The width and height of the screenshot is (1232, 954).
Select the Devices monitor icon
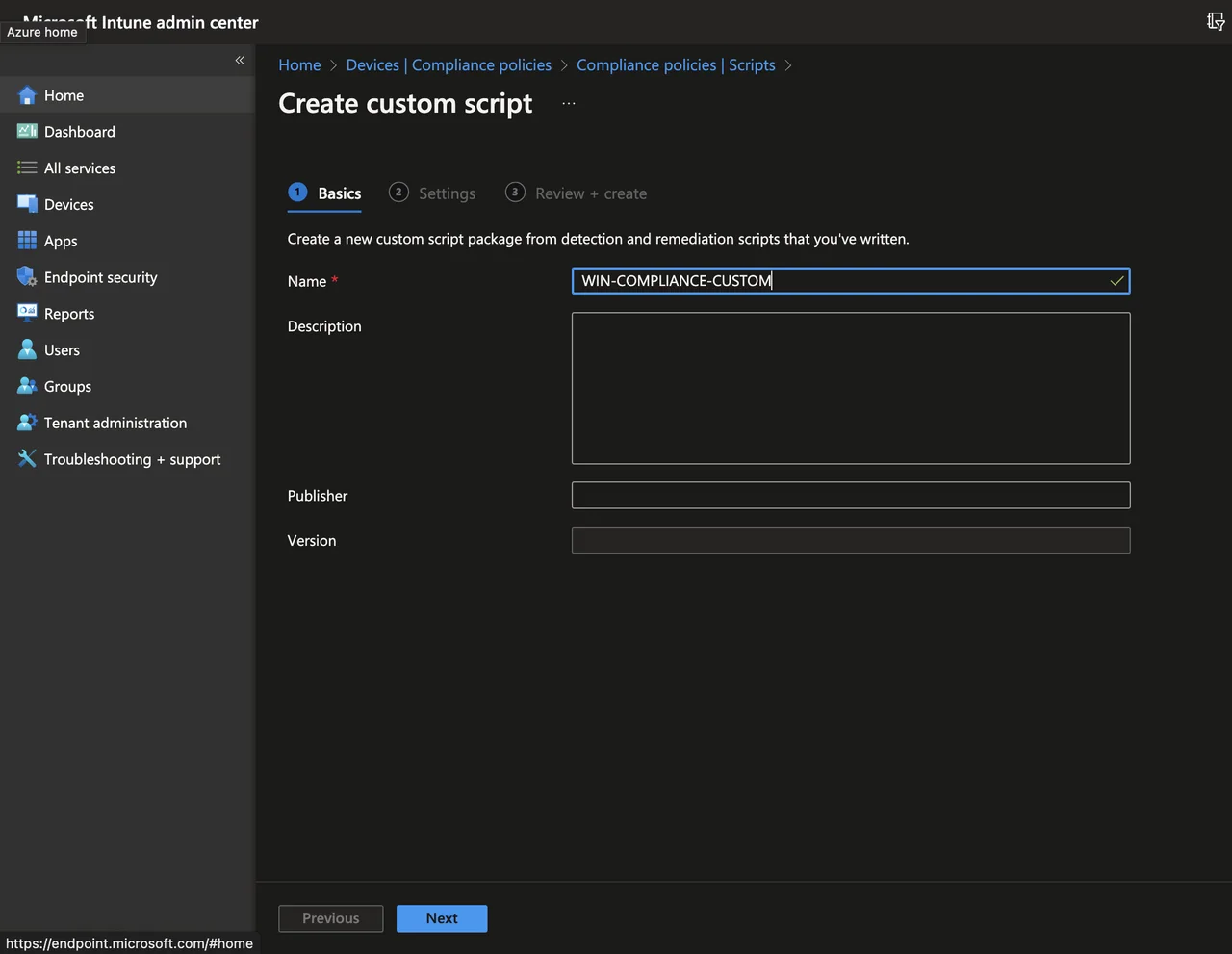click(27, 204)
